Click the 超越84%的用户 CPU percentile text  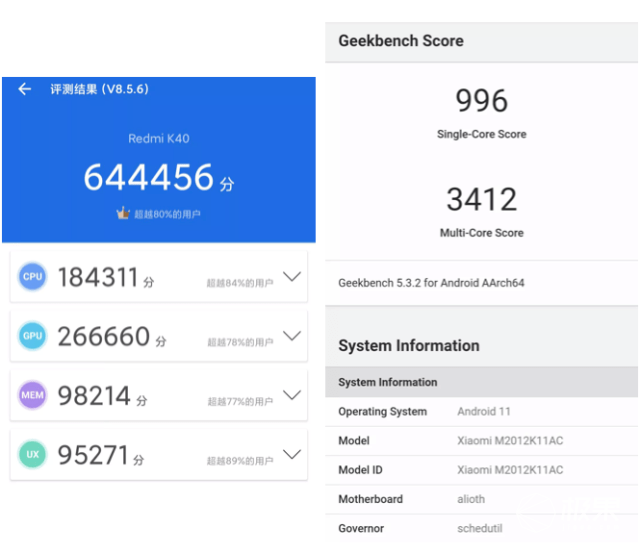click(240, 283)
